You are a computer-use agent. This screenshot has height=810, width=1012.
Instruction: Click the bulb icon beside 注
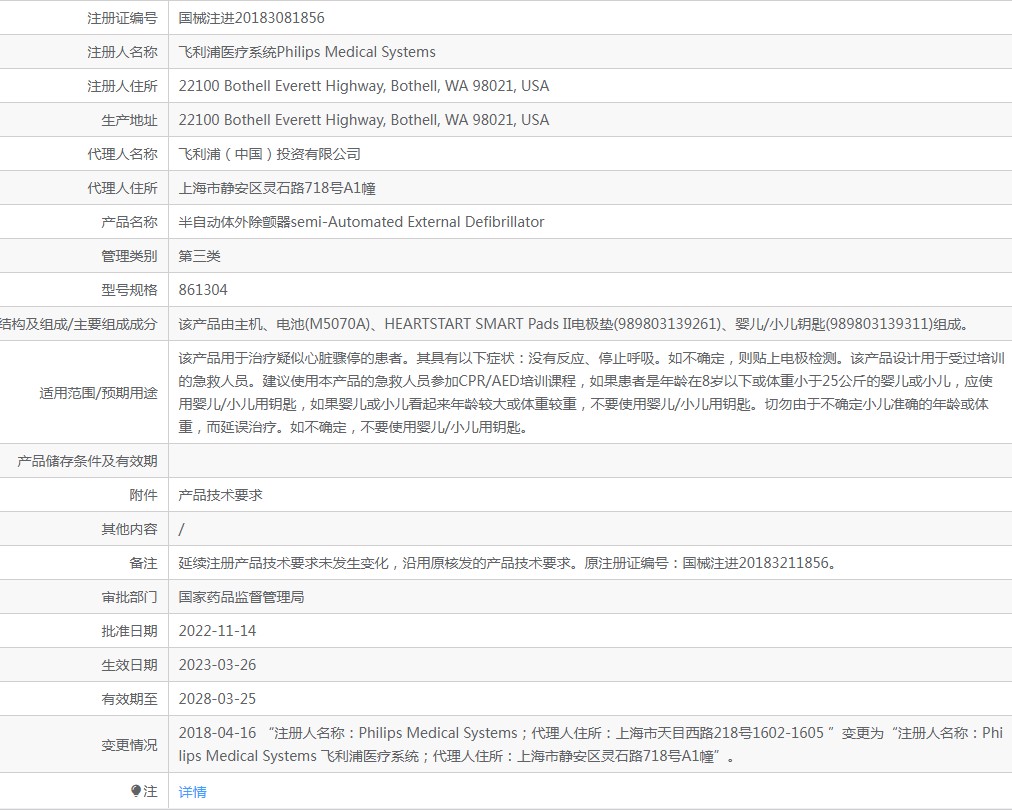tap(136, 791)
